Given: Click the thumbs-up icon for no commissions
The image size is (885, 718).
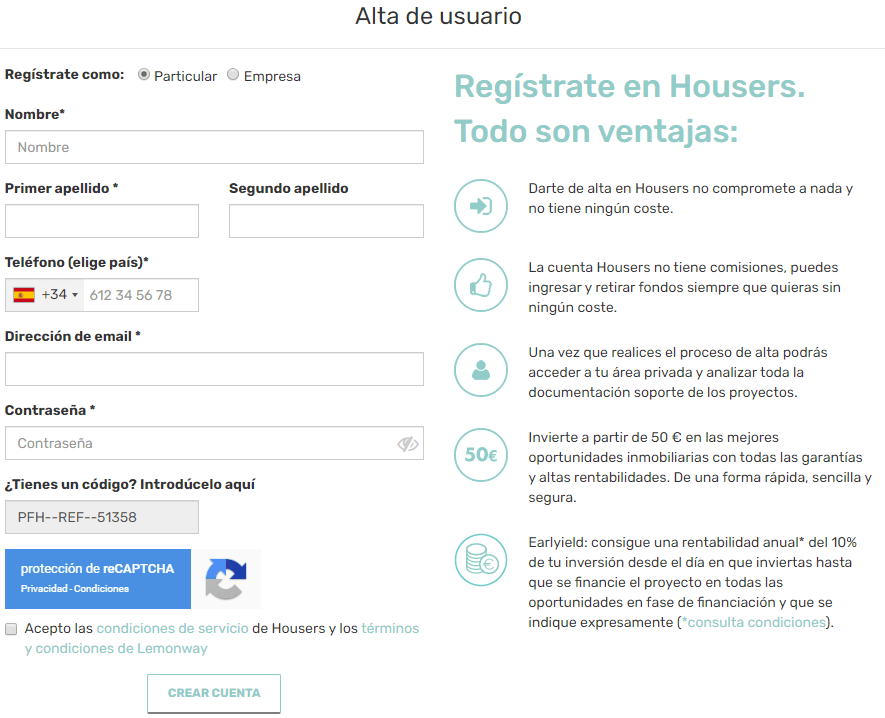Looking at the screenshot, I should [x=481, y=287].
